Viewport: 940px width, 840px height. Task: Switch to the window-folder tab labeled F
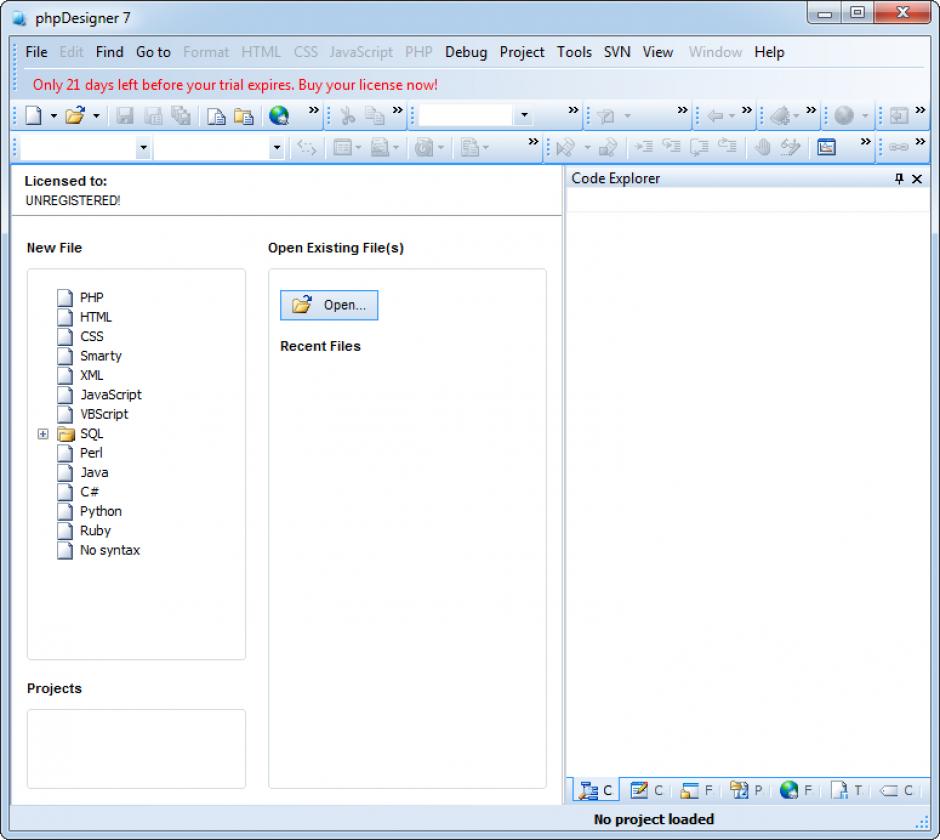coord(696,790)
